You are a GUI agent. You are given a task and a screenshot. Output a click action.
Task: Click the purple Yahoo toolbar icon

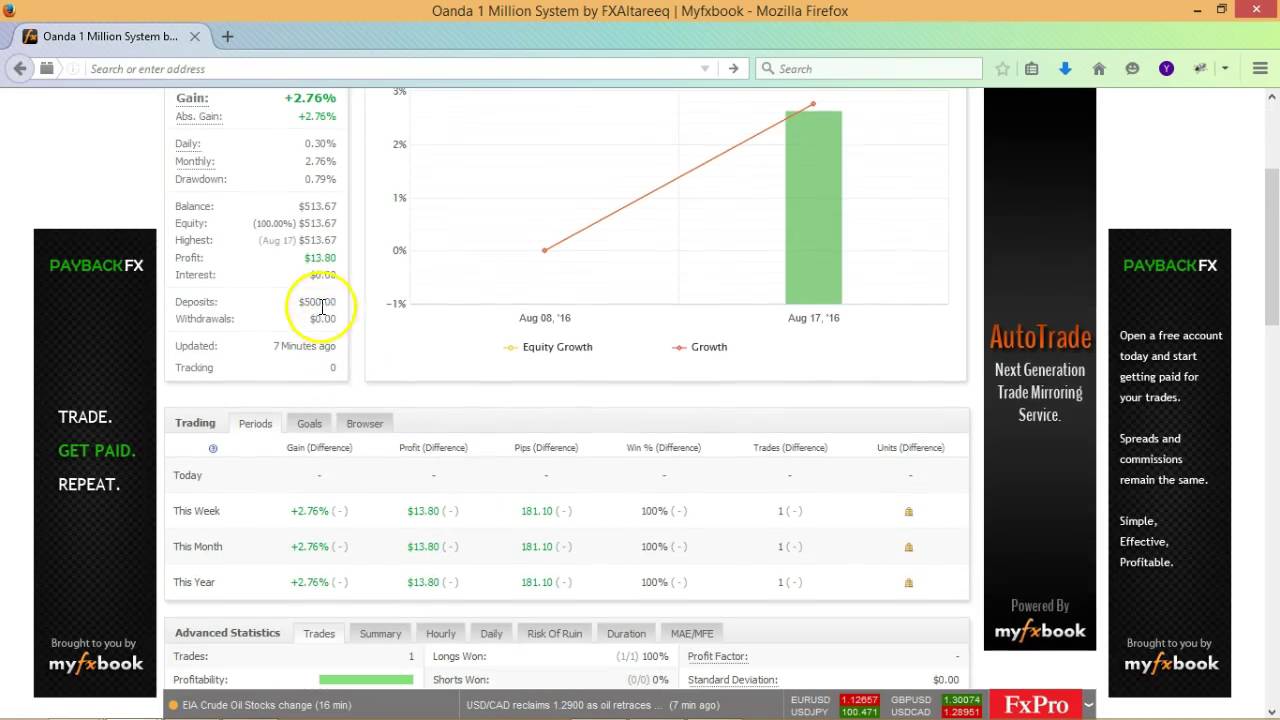(1166, 69)
